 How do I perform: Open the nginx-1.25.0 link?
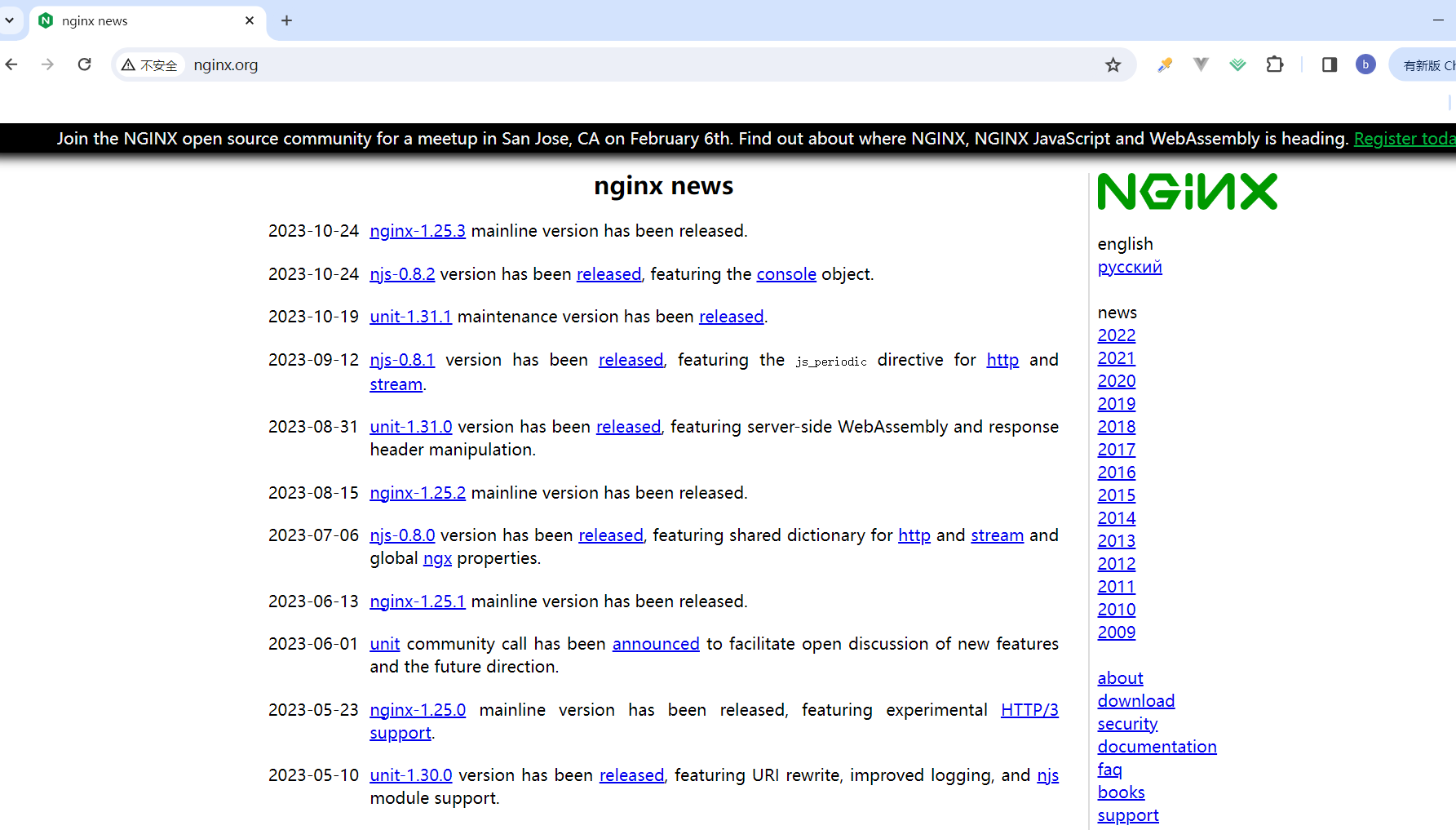tap(418, 710)
